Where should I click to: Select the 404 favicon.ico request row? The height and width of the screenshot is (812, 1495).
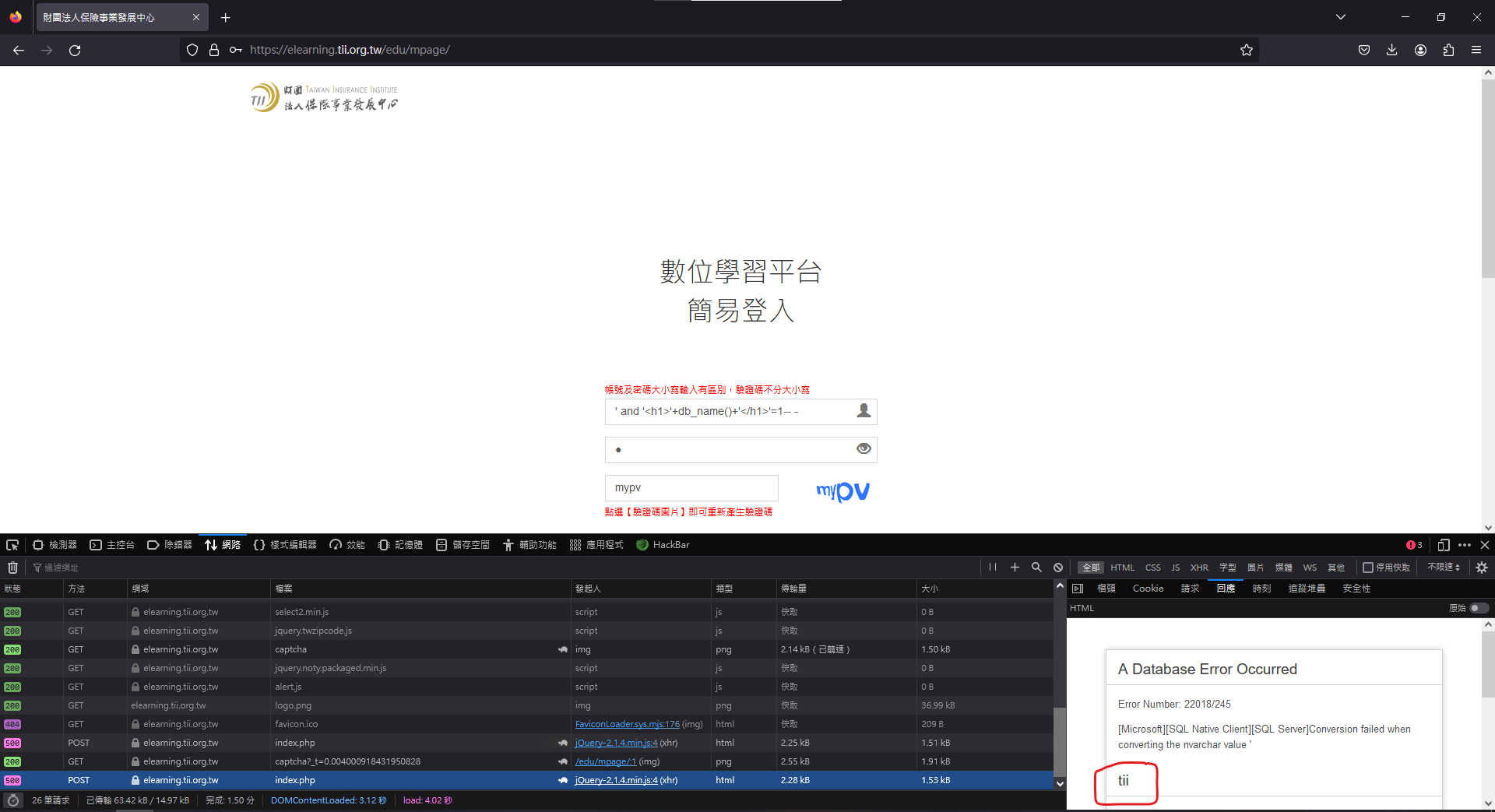coord(526,724)
